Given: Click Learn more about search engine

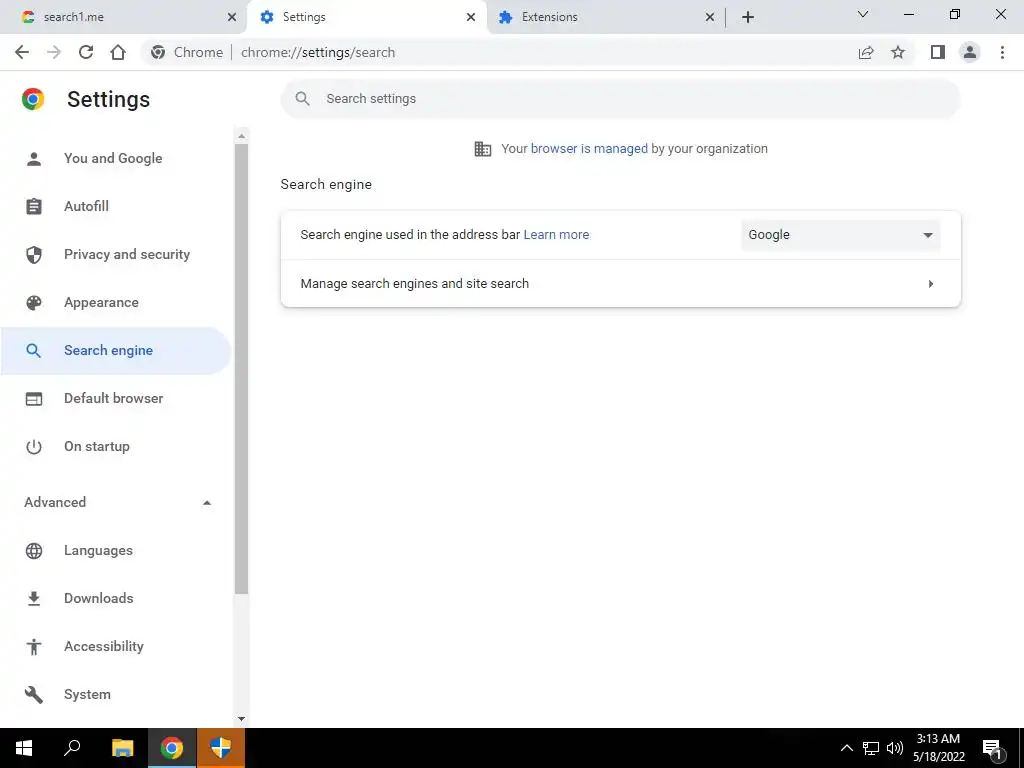Looking at the screenshot, I should pos(556,234).
